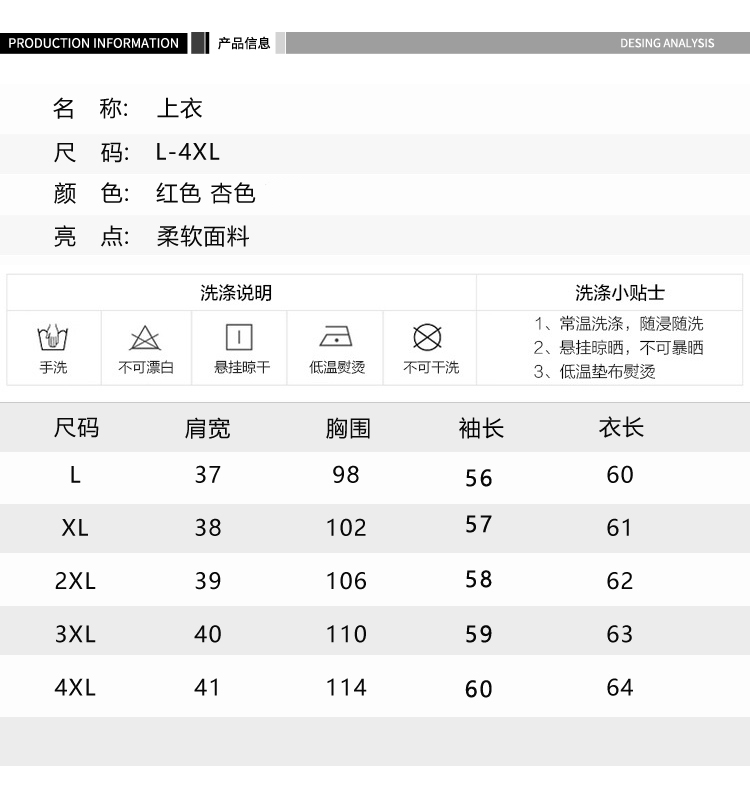Click bust value 98 in L row

(x=346, y=475)
